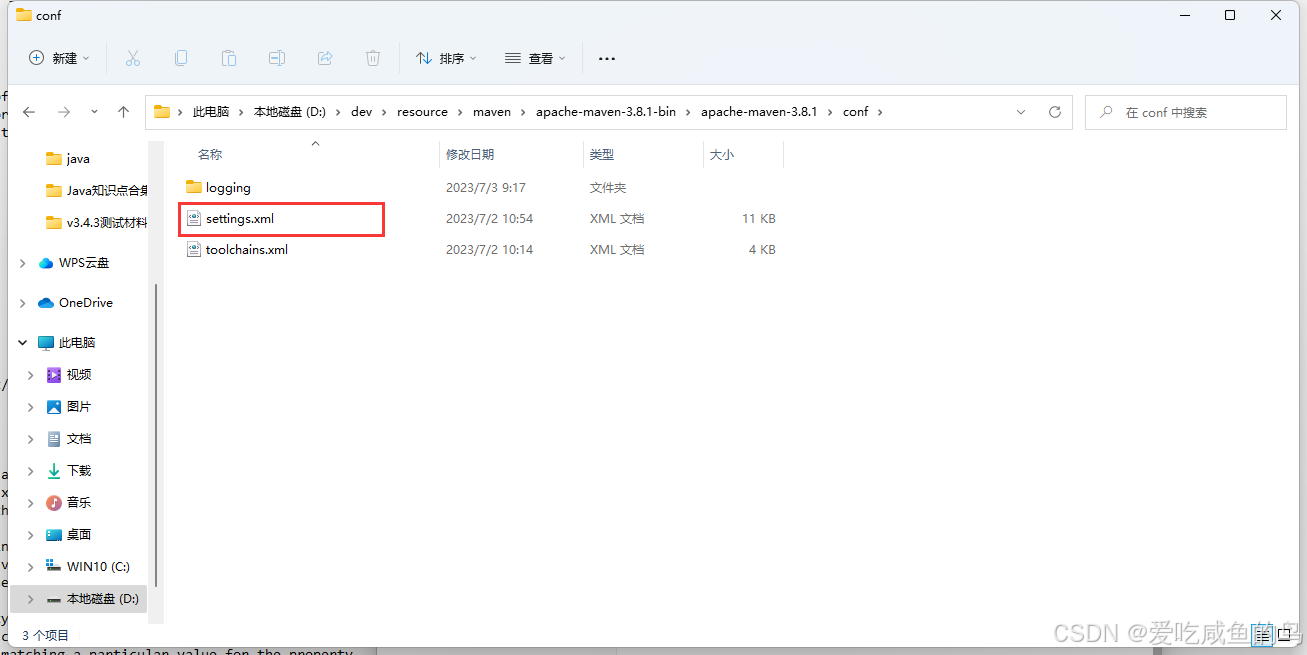
Task: Select 图片 in navigation pane
Action: pyautogui.click(x=79, y=407)
